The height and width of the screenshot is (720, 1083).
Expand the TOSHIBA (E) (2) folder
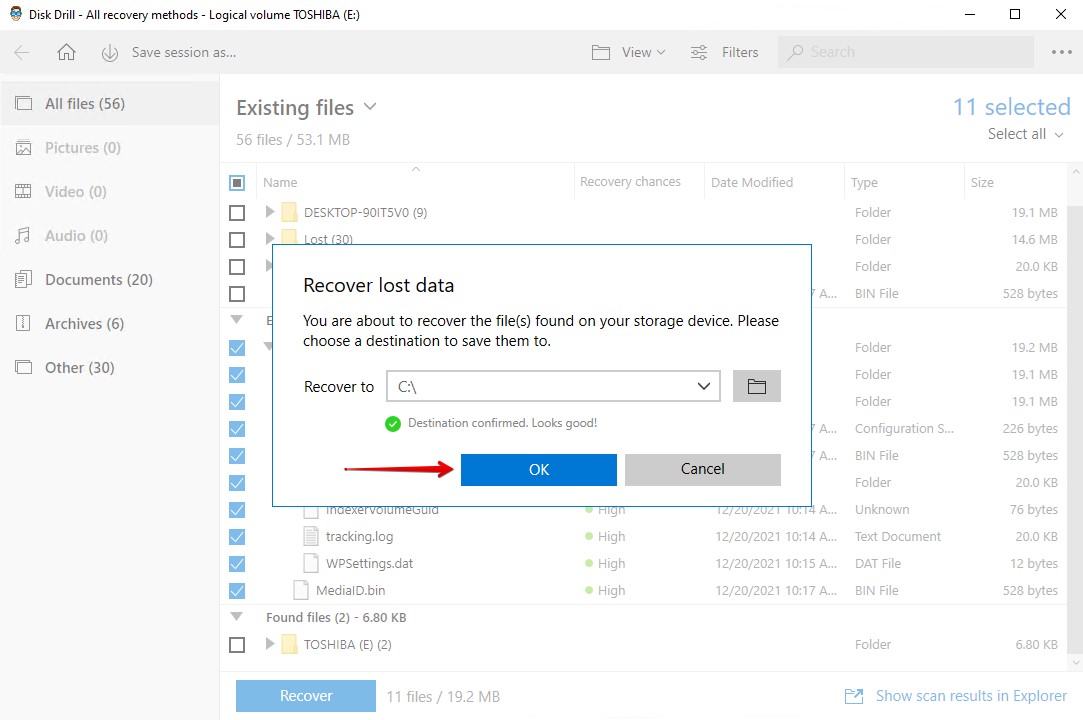click(x=270, y=643)
